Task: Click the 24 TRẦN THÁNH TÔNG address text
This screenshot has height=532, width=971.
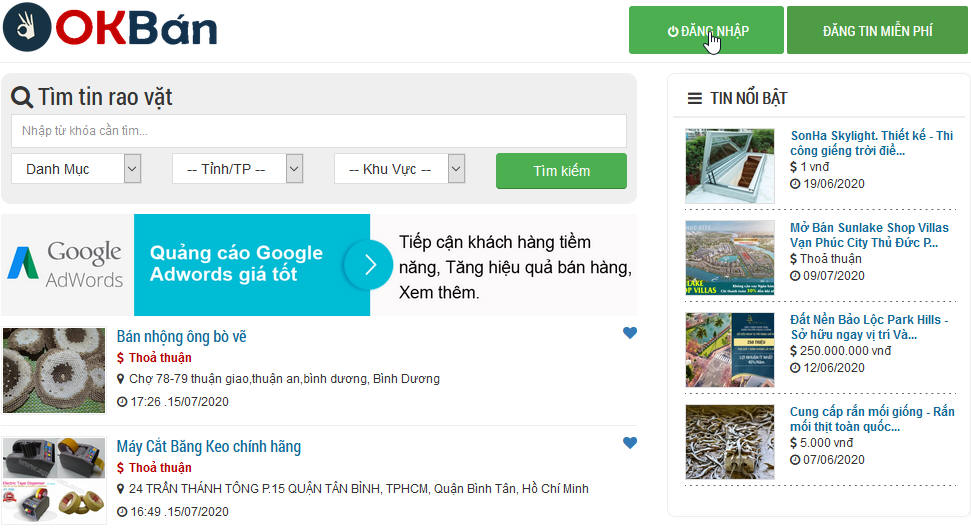Action: (x=359, y=489)
